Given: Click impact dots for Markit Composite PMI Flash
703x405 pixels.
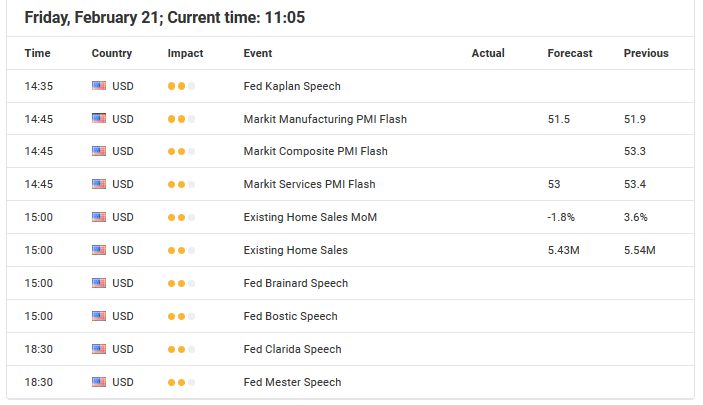Looking at the screenshot, I should click(181, 152).
